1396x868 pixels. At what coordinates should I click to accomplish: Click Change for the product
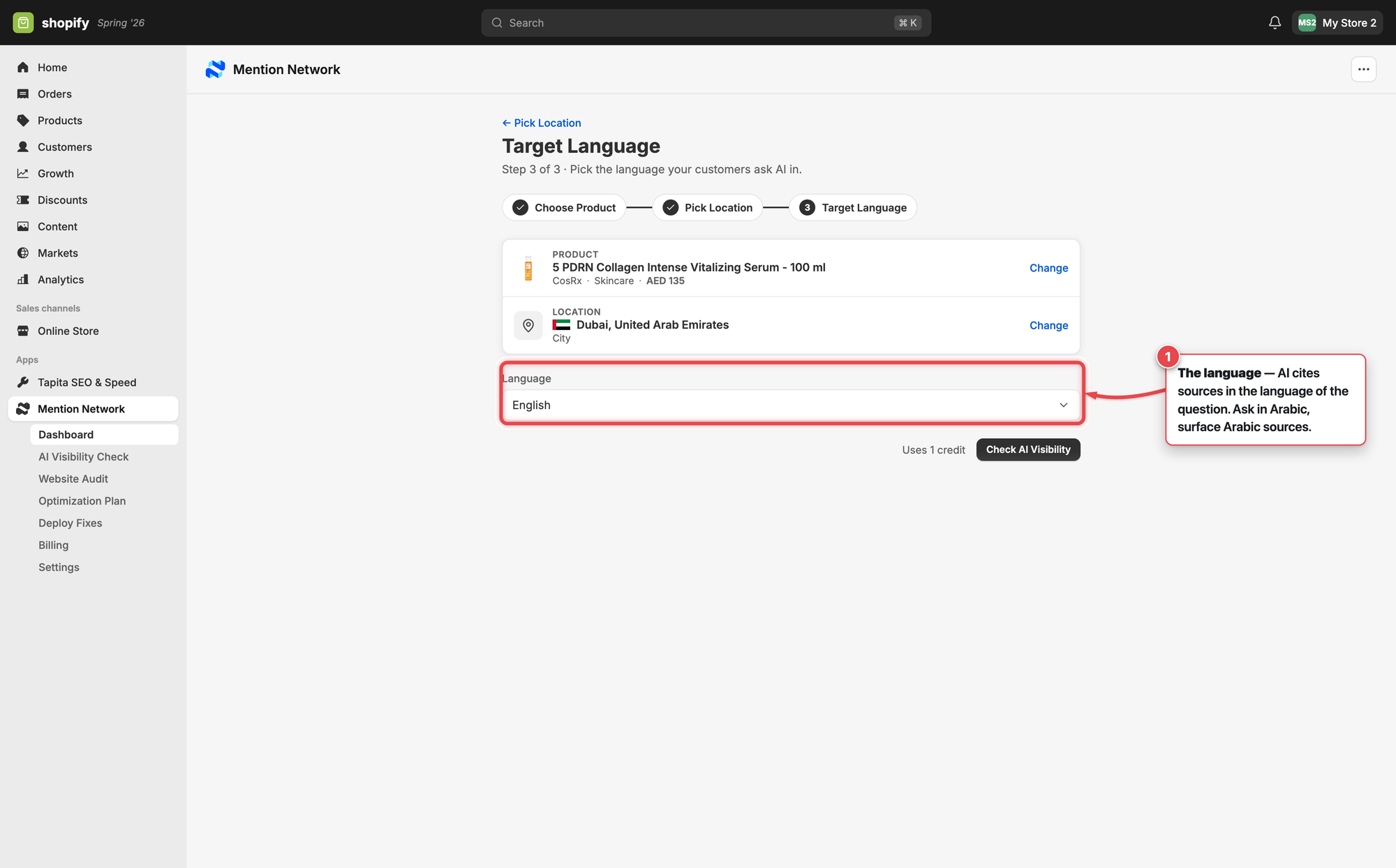(x=1048, y=268)
